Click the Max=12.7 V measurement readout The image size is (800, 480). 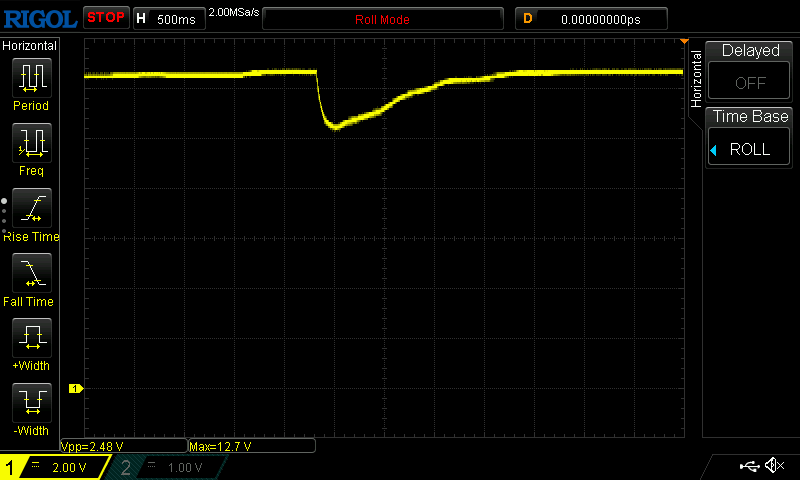coord(252,446)
